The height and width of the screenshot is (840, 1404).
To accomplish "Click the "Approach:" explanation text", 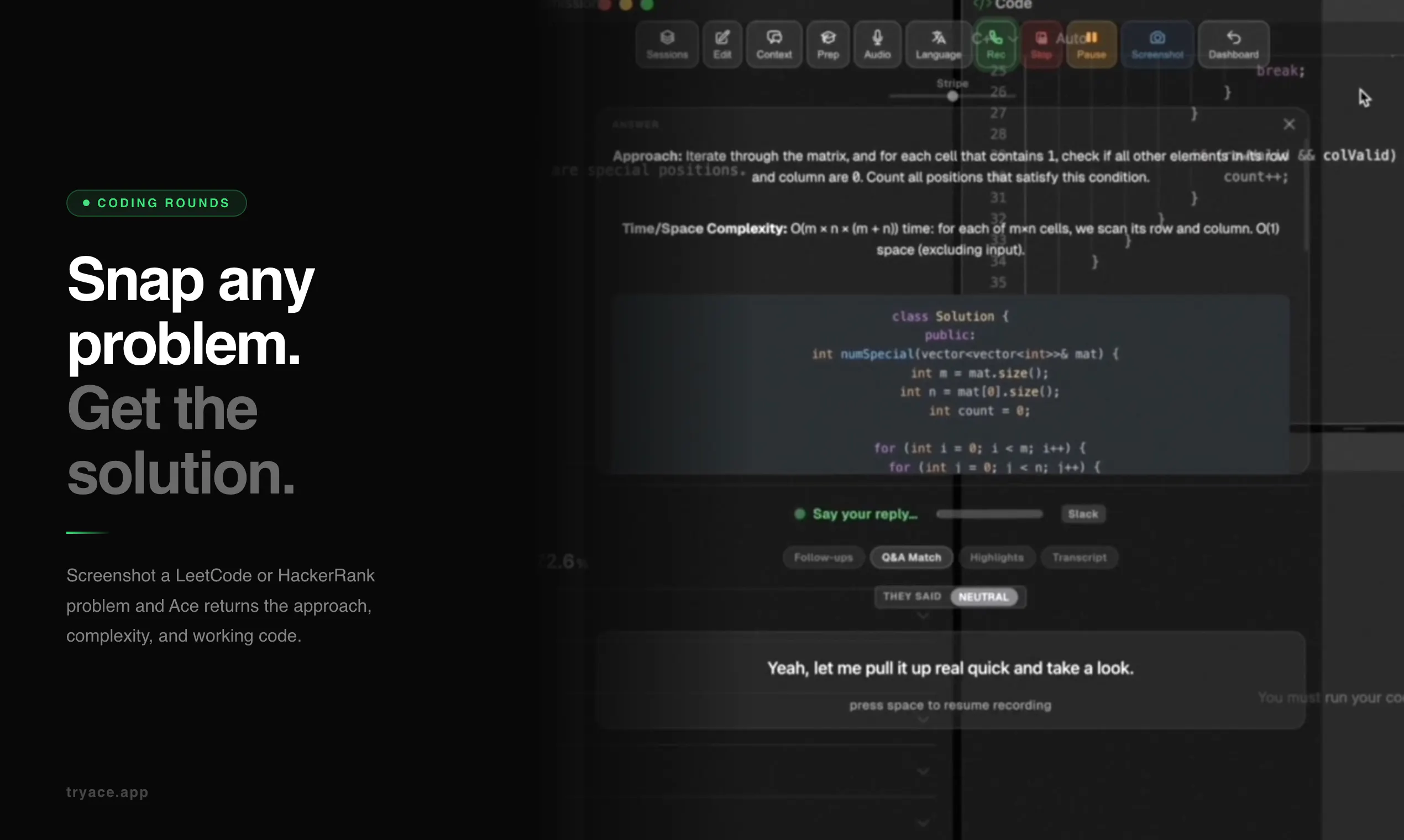I will coord(951,166).
